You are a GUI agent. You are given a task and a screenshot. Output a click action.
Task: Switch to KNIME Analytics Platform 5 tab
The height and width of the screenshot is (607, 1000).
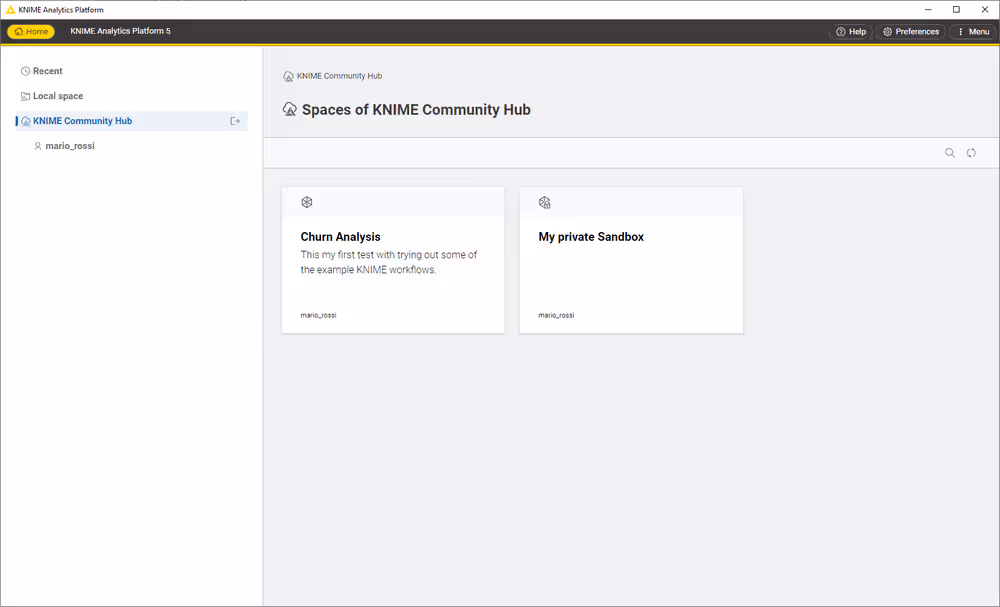coord(120,31)
